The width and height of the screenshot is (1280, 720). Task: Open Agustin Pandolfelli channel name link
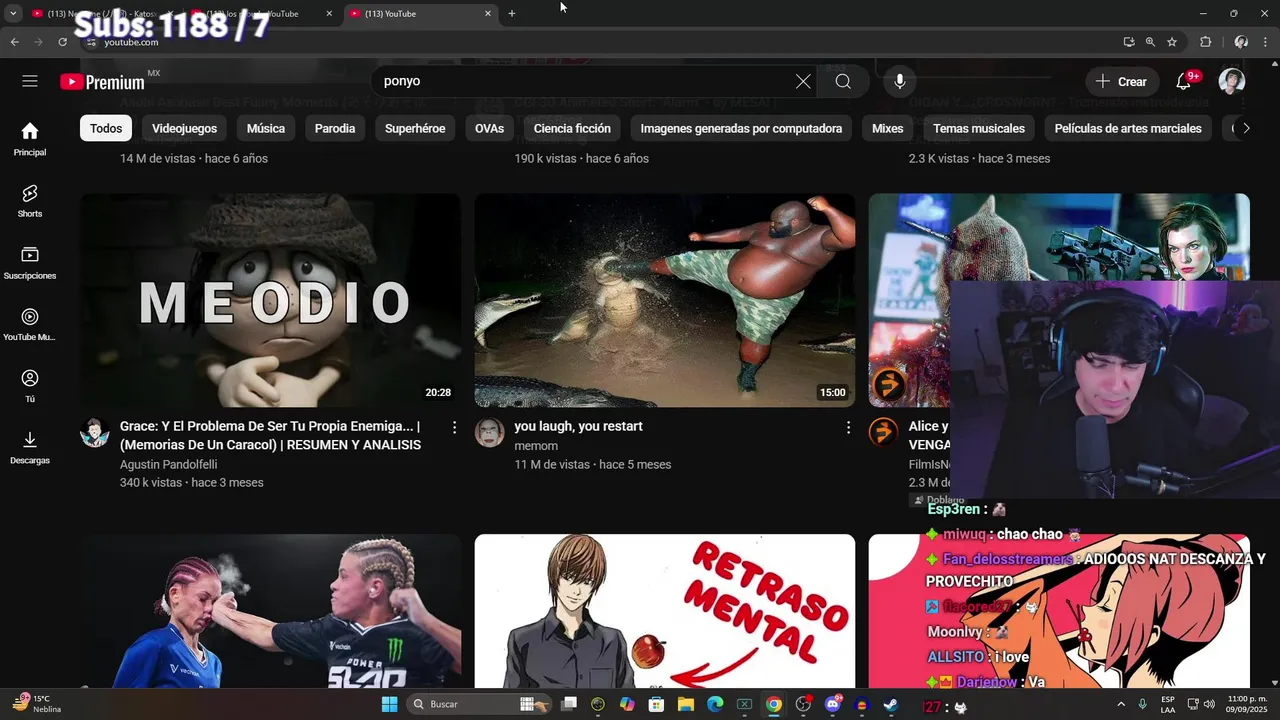click(x=168, y=464)
